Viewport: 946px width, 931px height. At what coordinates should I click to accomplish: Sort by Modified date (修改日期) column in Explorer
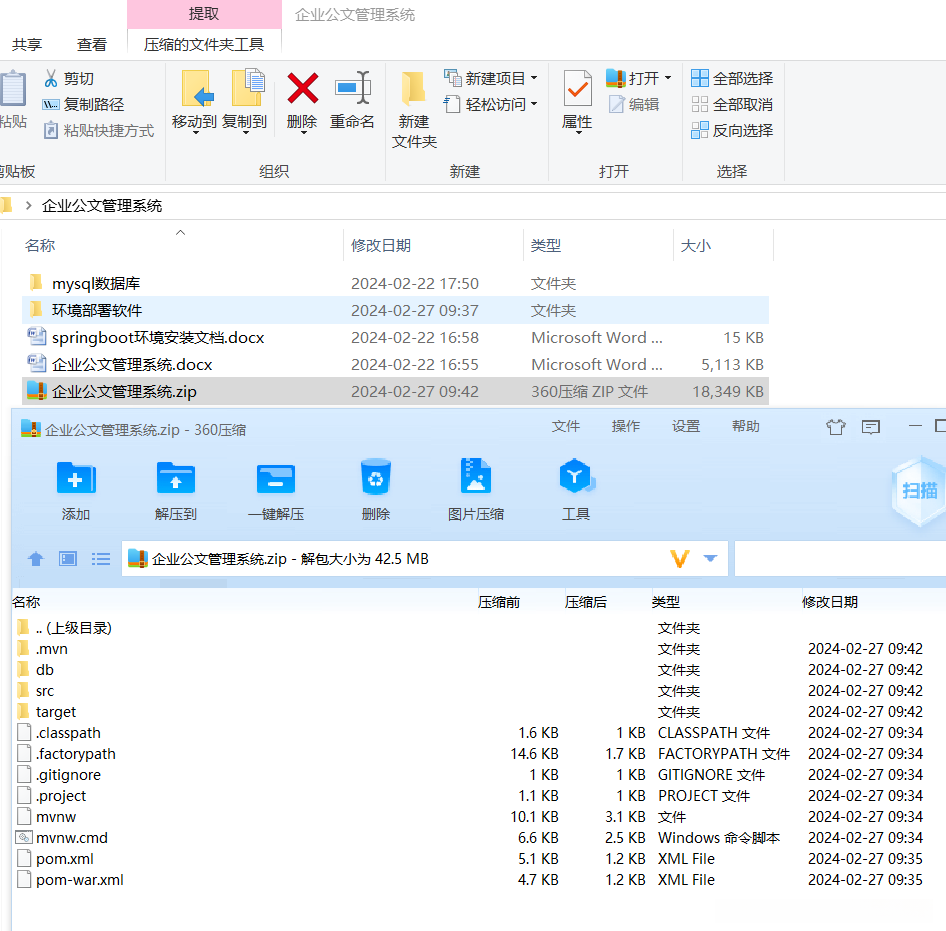pyautogui.click(x=381, y=246)
